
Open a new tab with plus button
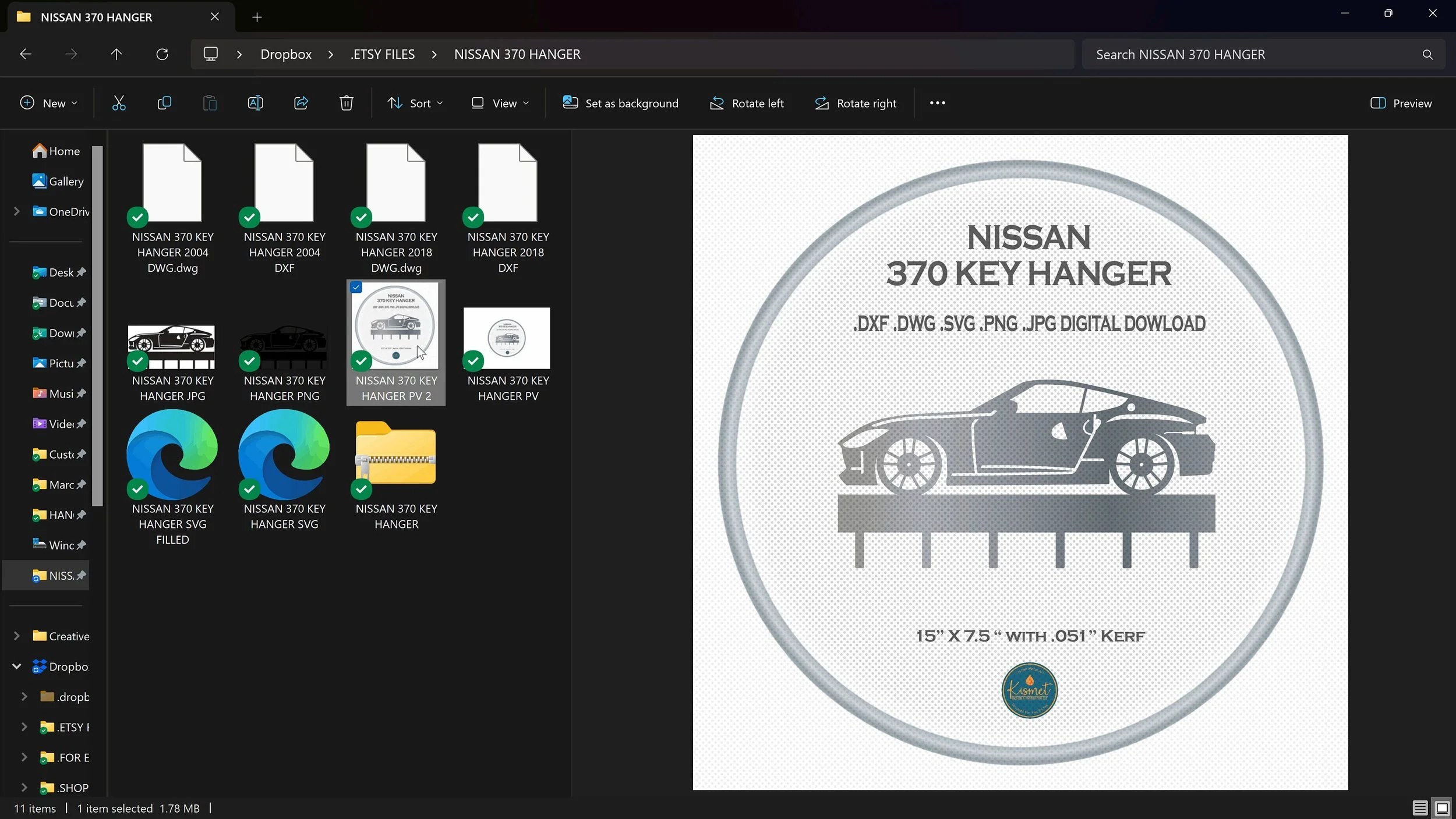coord(257,17)
